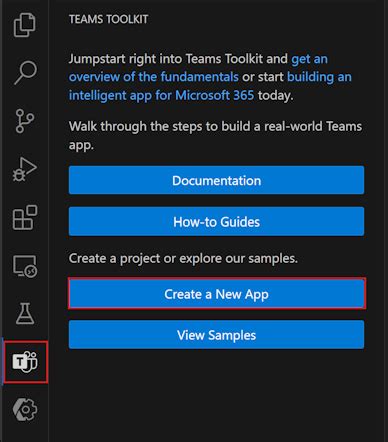Click the TEAMS TOOLKIT panel title
The image size is (388, 442).
[109, 19]
